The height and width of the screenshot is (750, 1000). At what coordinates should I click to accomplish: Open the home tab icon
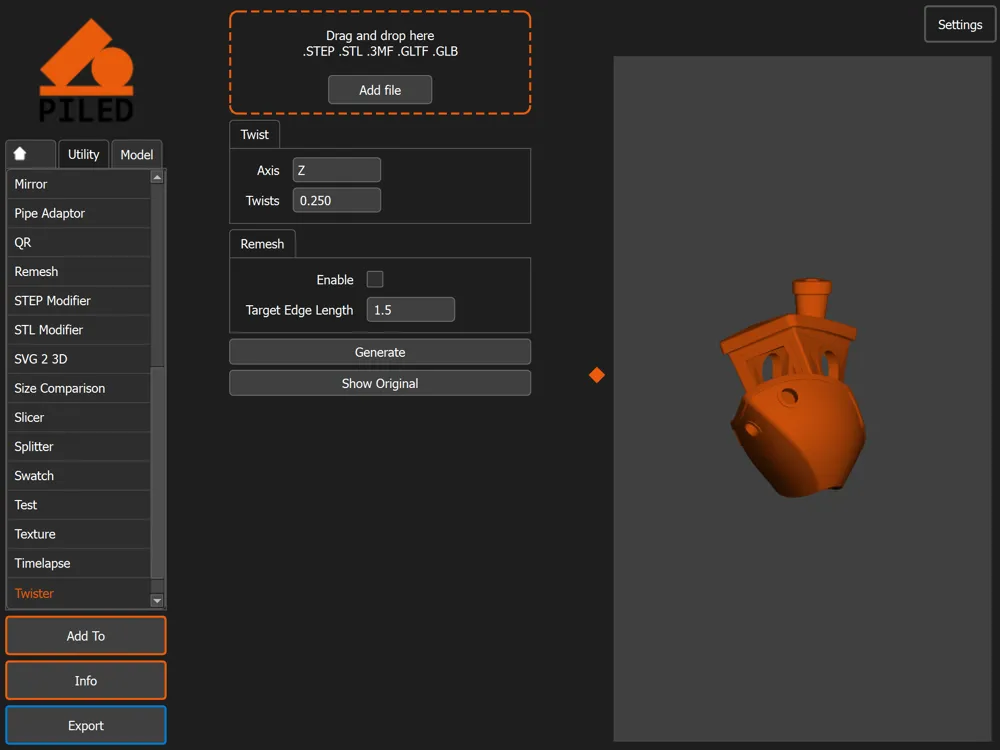(30, 154)
